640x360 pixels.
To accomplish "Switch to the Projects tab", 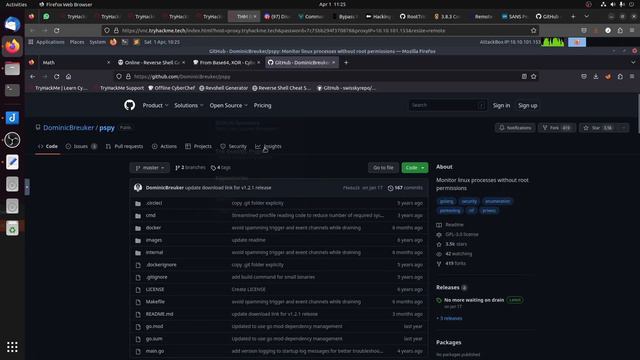I will tap(198, 146).
